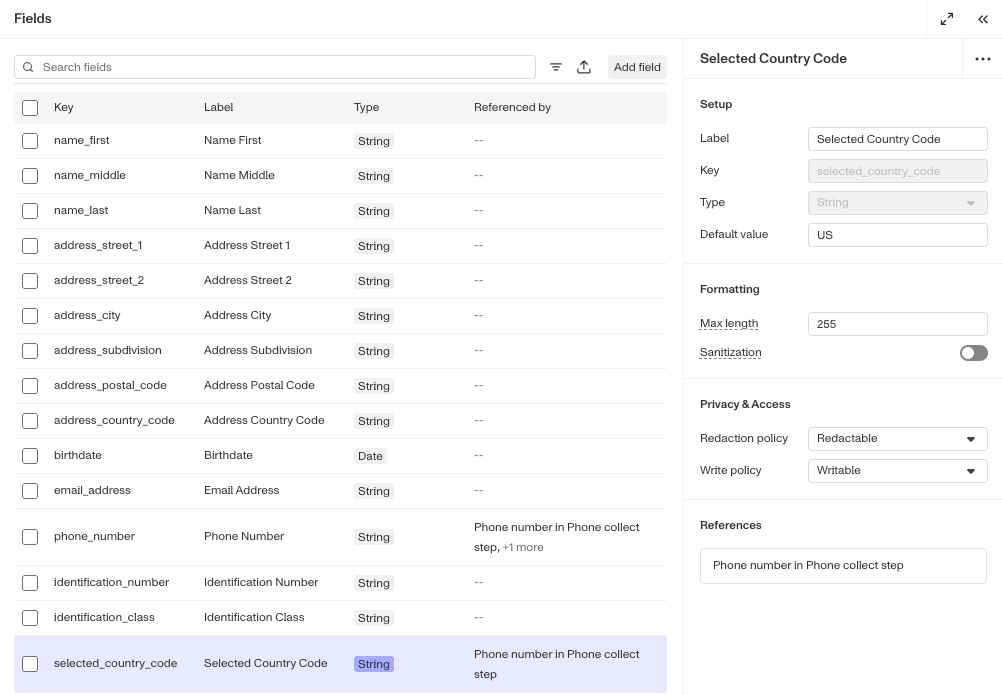Open the Write policy dropdown
The height and width of the screenshot is (695, 1002).
[897, 471]
